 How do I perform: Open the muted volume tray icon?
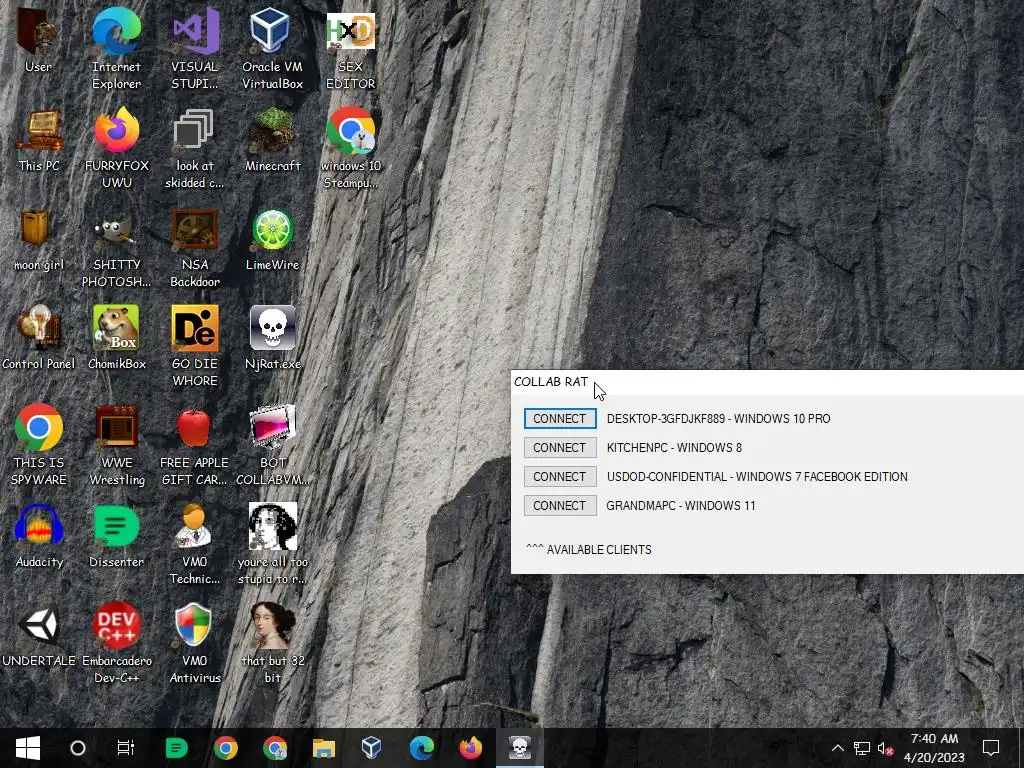(886, 748)
